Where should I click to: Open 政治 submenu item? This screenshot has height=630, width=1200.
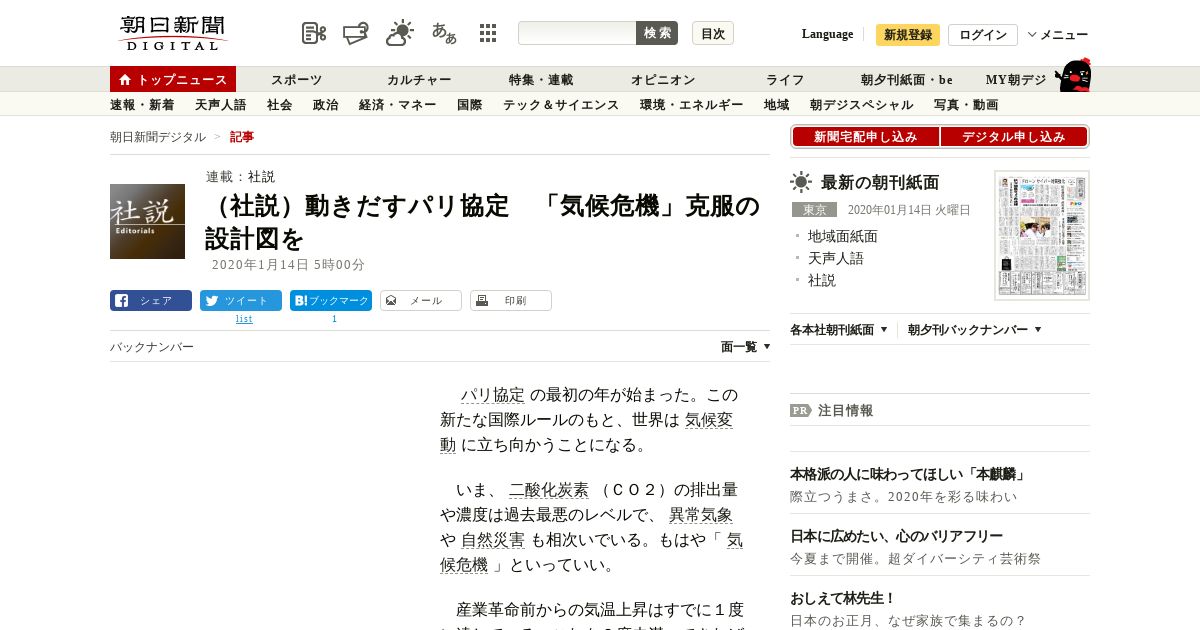coord(325,105)
